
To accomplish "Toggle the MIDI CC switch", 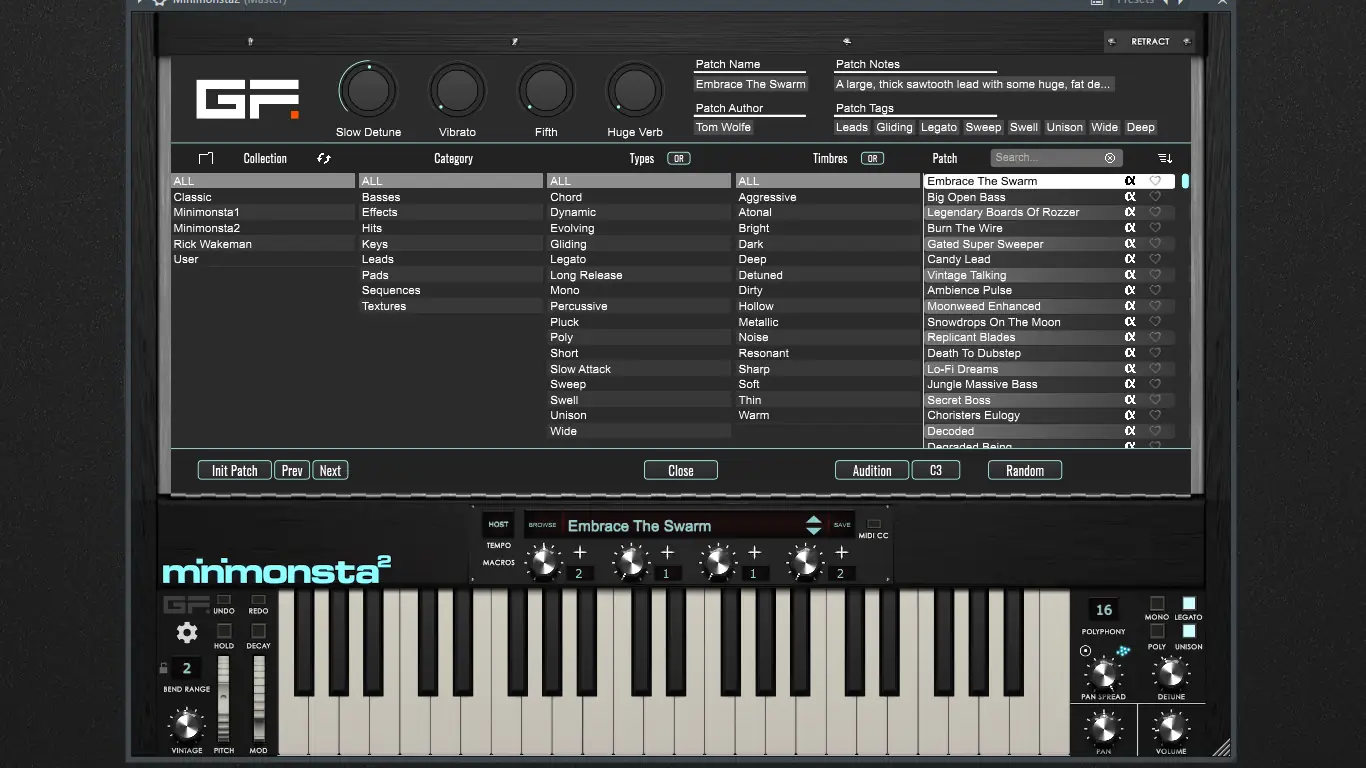I will click(x=874, y=524).
